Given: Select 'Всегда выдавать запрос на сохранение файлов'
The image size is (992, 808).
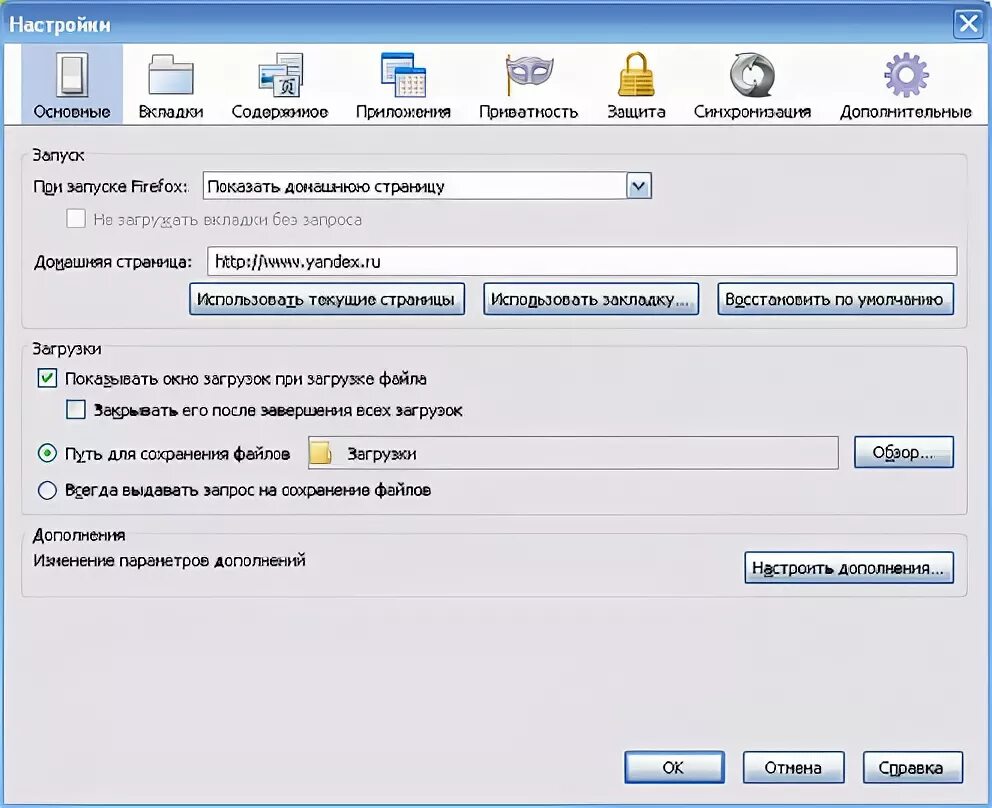Looking at the screenshot, I should click(x=47, y=490).
